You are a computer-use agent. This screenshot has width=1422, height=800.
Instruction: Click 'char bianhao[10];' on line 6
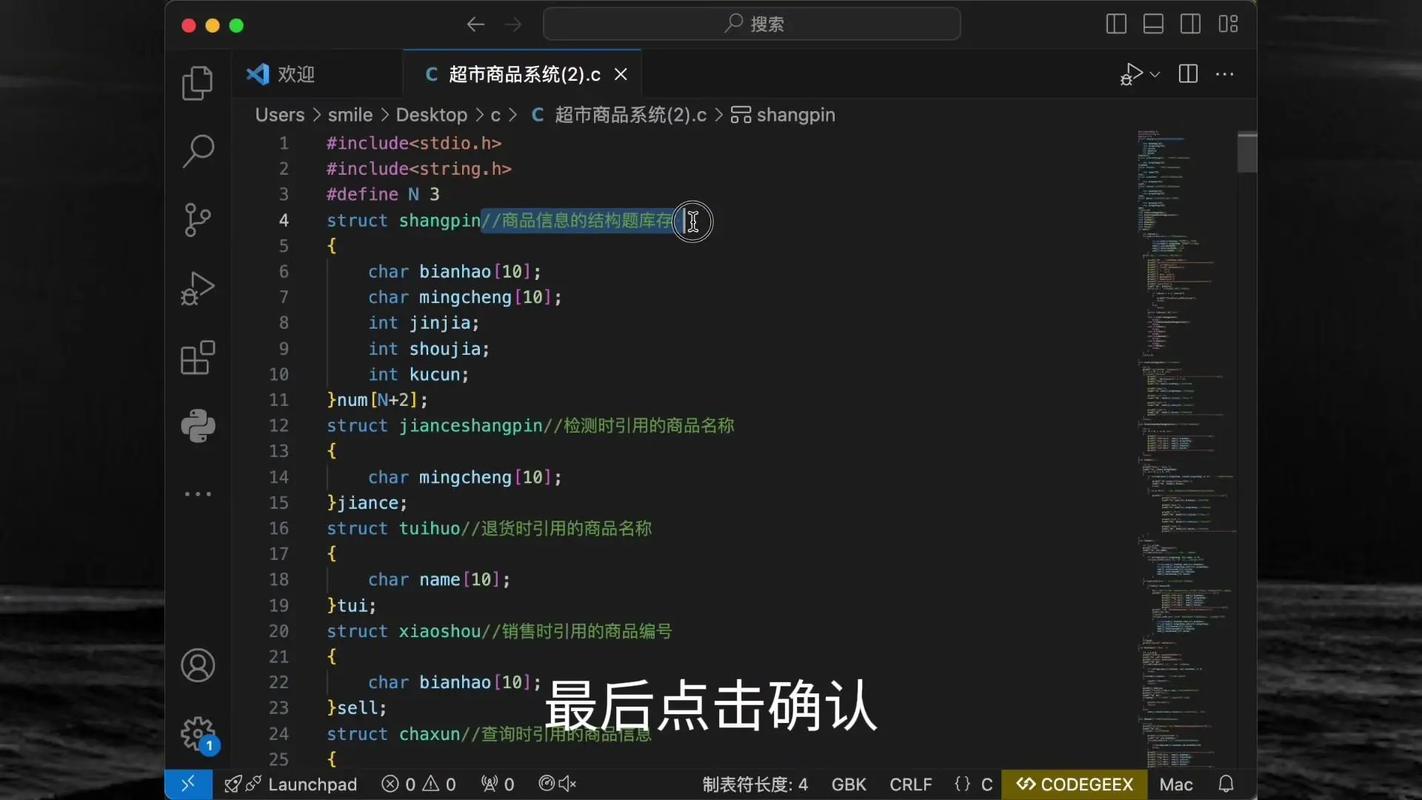tap(454, 271)
